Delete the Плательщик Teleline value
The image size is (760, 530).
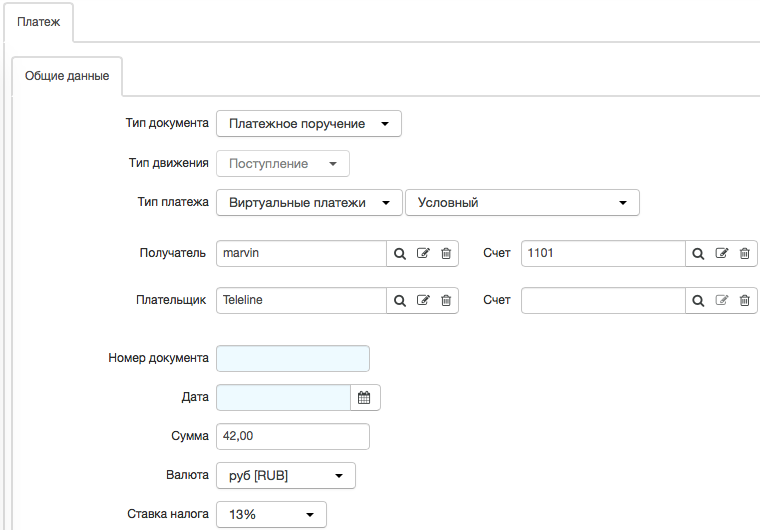coord(446,300)
